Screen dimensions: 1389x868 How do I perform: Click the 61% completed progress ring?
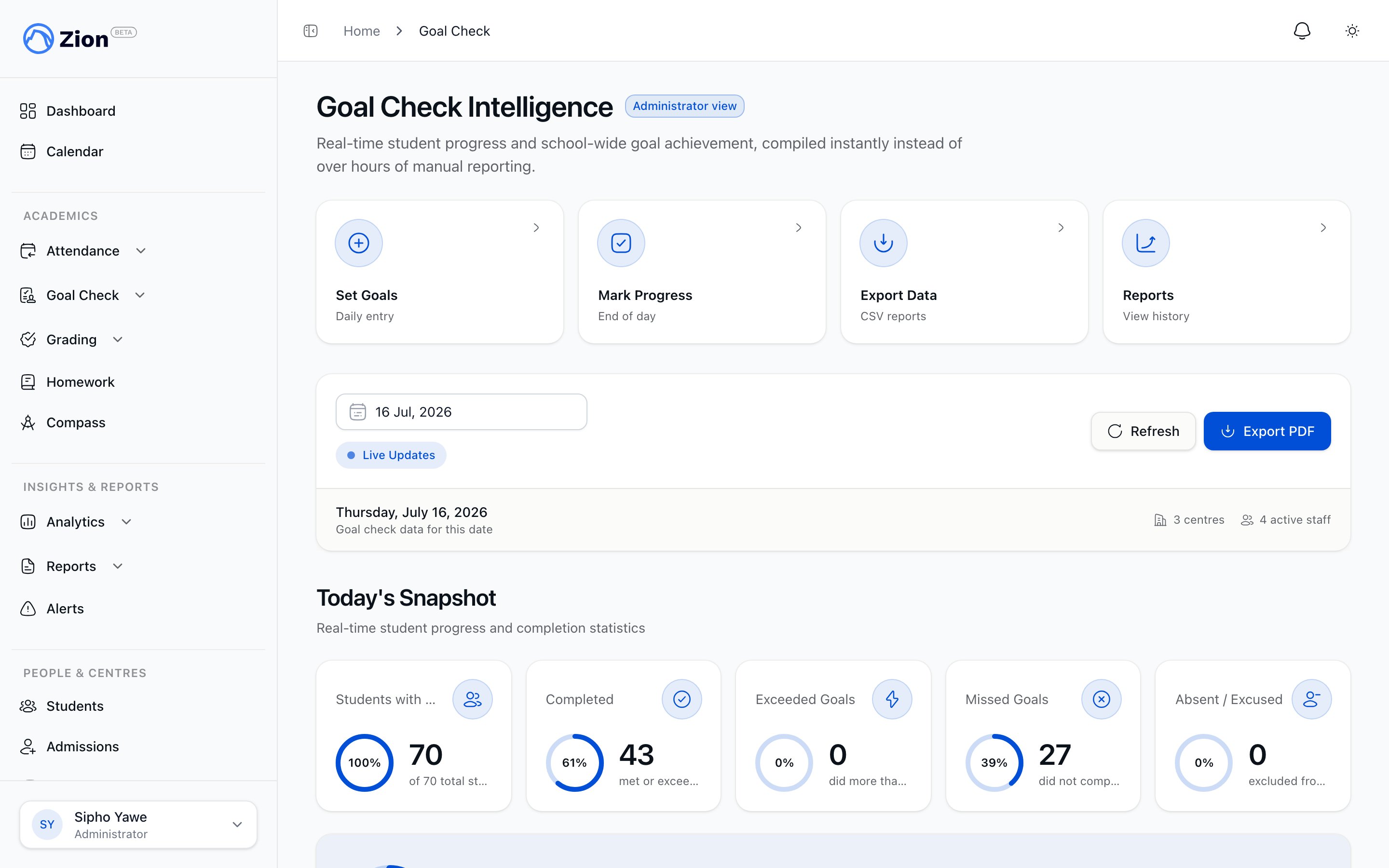(x=574, y=763)
